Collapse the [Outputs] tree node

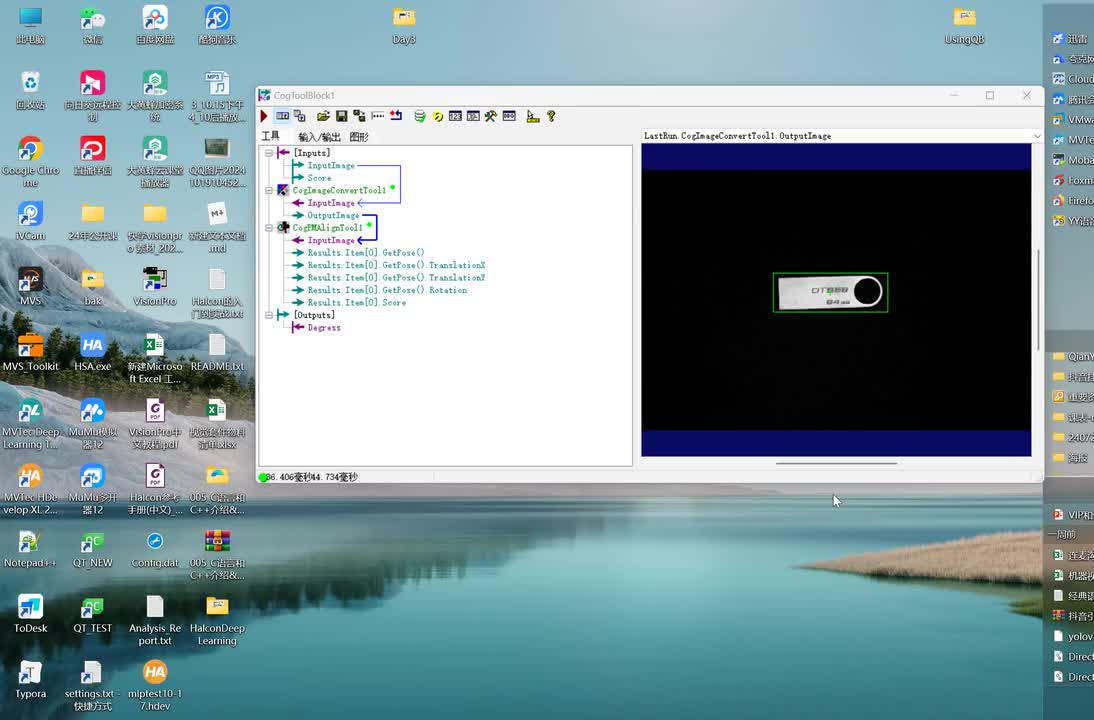pyautogui.click(x=269, y=315)
